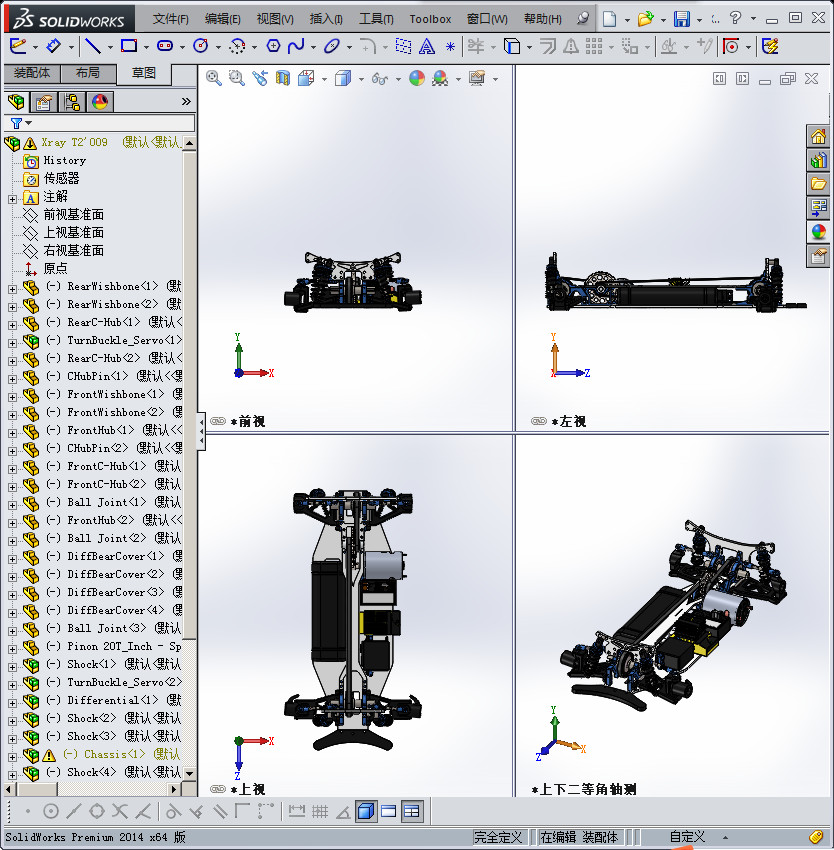
Task: Open the Section View tool
Action: [283, 79]
